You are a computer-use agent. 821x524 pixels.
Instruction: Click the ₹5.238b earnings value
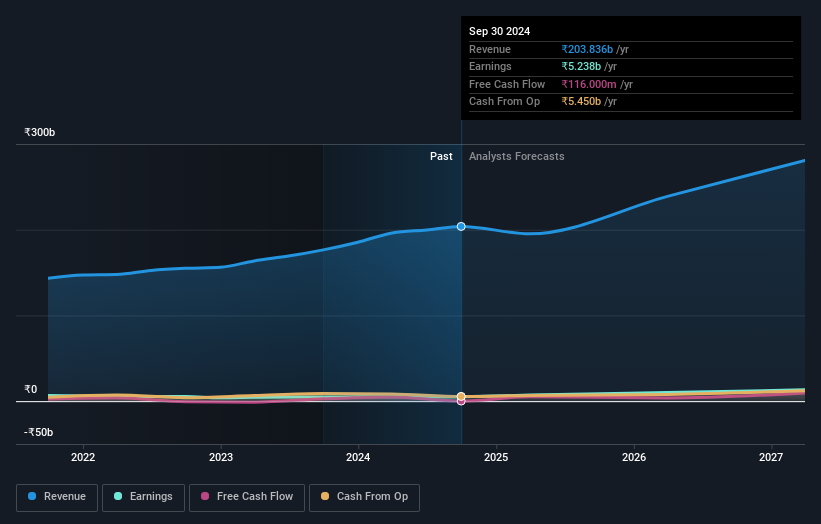click(581, 66)
